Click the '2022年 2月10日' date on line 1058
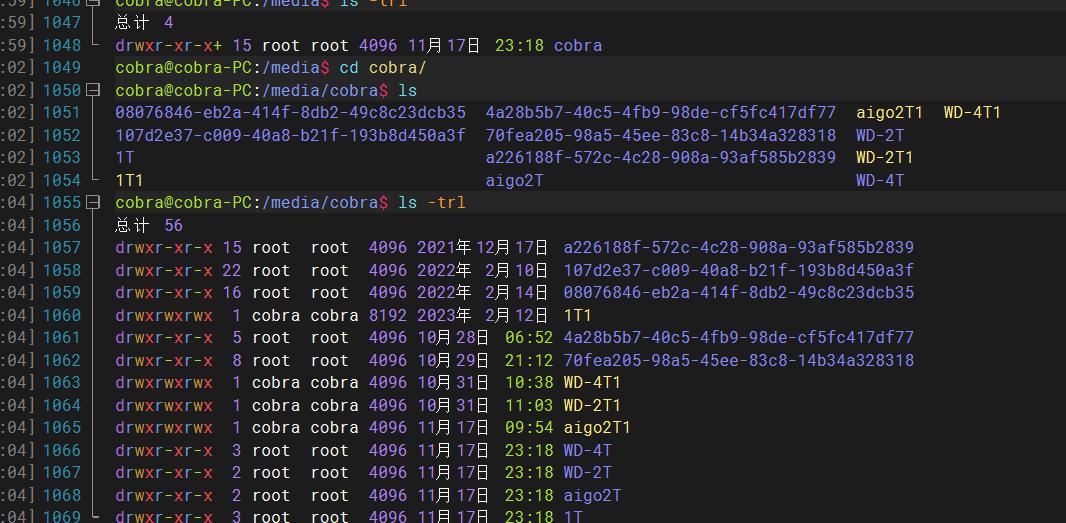 click(x=483, y=271)
